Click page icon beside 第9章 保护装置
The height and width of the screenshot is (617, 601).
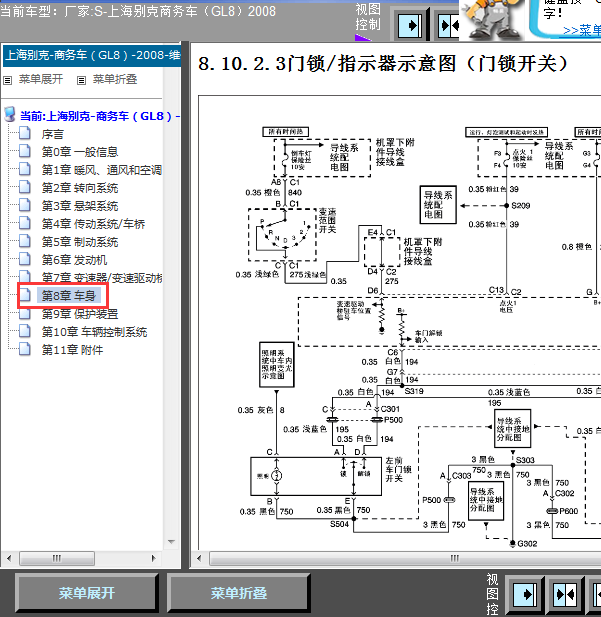(25, 314)
